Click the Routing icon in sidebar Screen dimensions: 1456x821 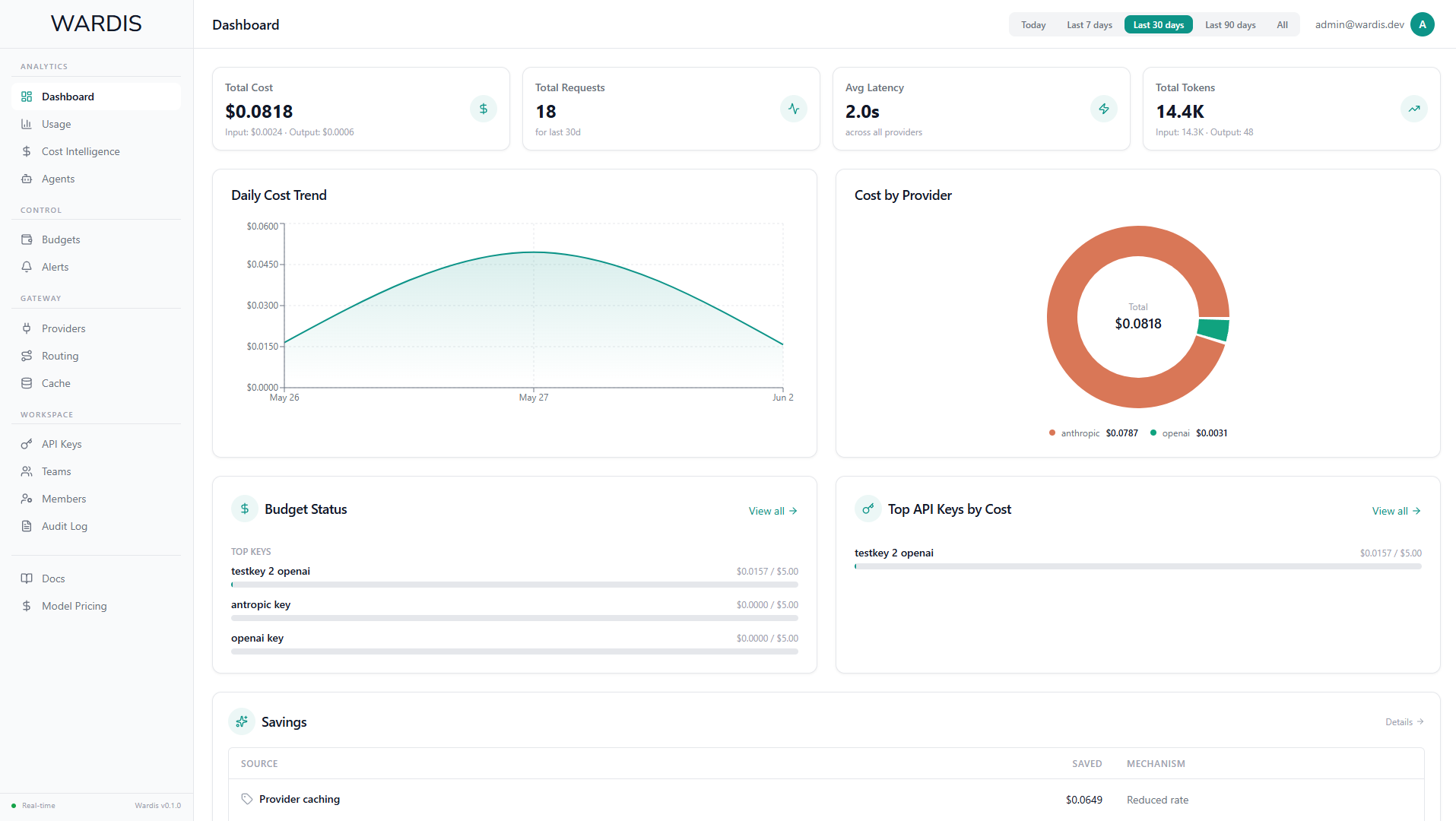pos(27,356)
